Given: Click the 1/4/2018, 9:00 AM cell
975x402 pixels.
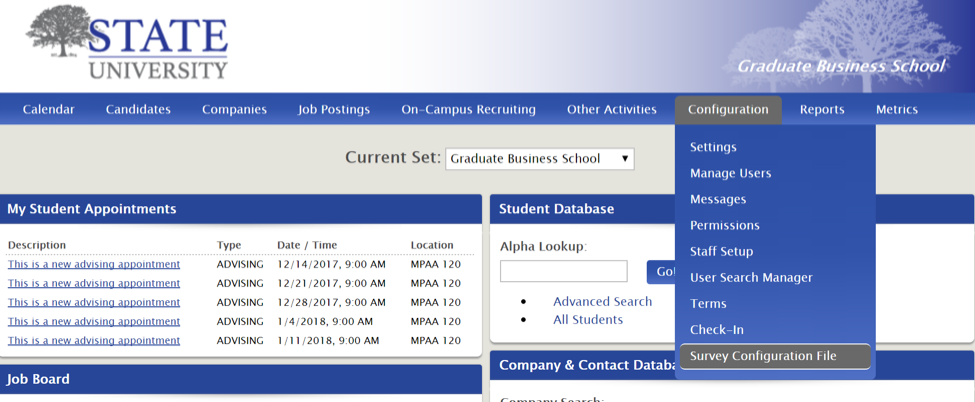Looking at the screenshot, I should click(x=325, y=322).
